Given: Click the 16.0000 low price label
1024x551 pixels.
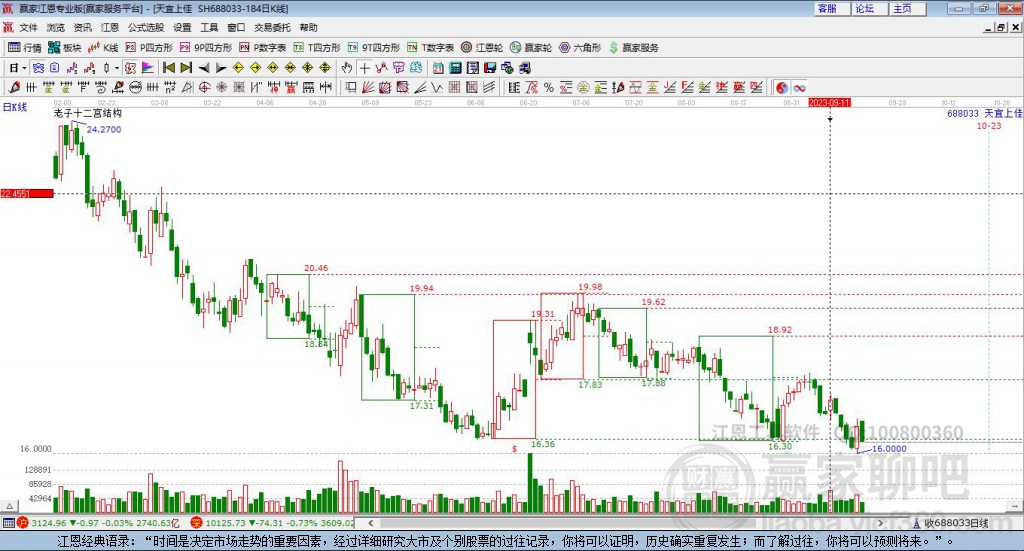Looking at the screenshot, I should pyautogui.click(x=889, y=449).
